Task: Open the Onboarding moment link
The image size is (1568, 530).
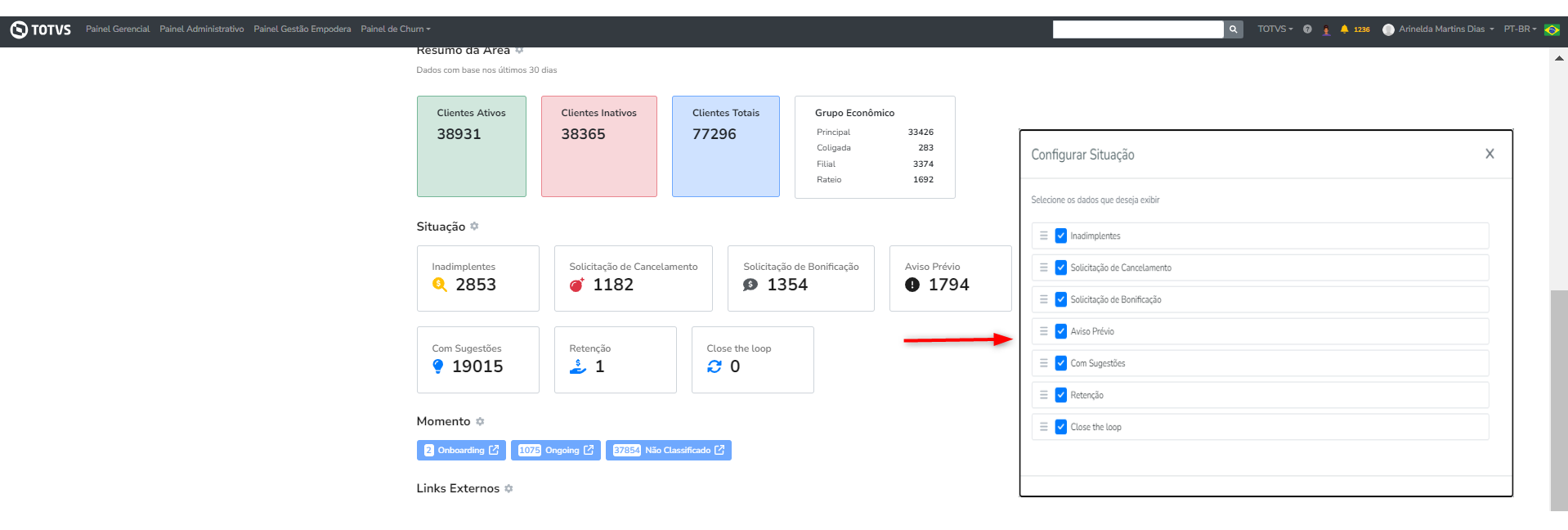Action: (461, 451)
